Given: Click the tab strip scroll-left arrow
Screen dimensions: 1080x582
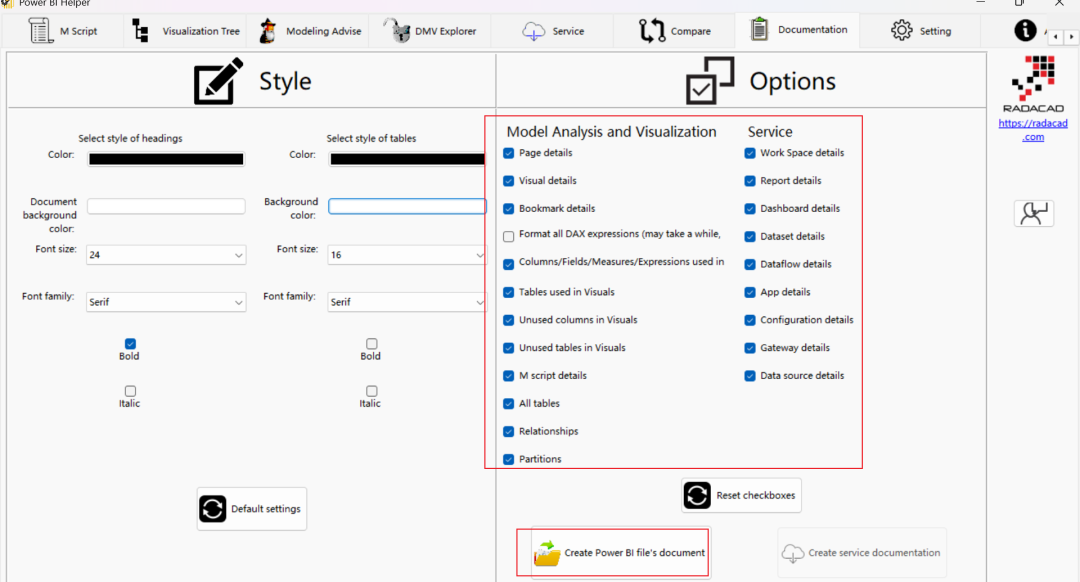Looking at the screenshot, I should click(x=1056, y=37).
